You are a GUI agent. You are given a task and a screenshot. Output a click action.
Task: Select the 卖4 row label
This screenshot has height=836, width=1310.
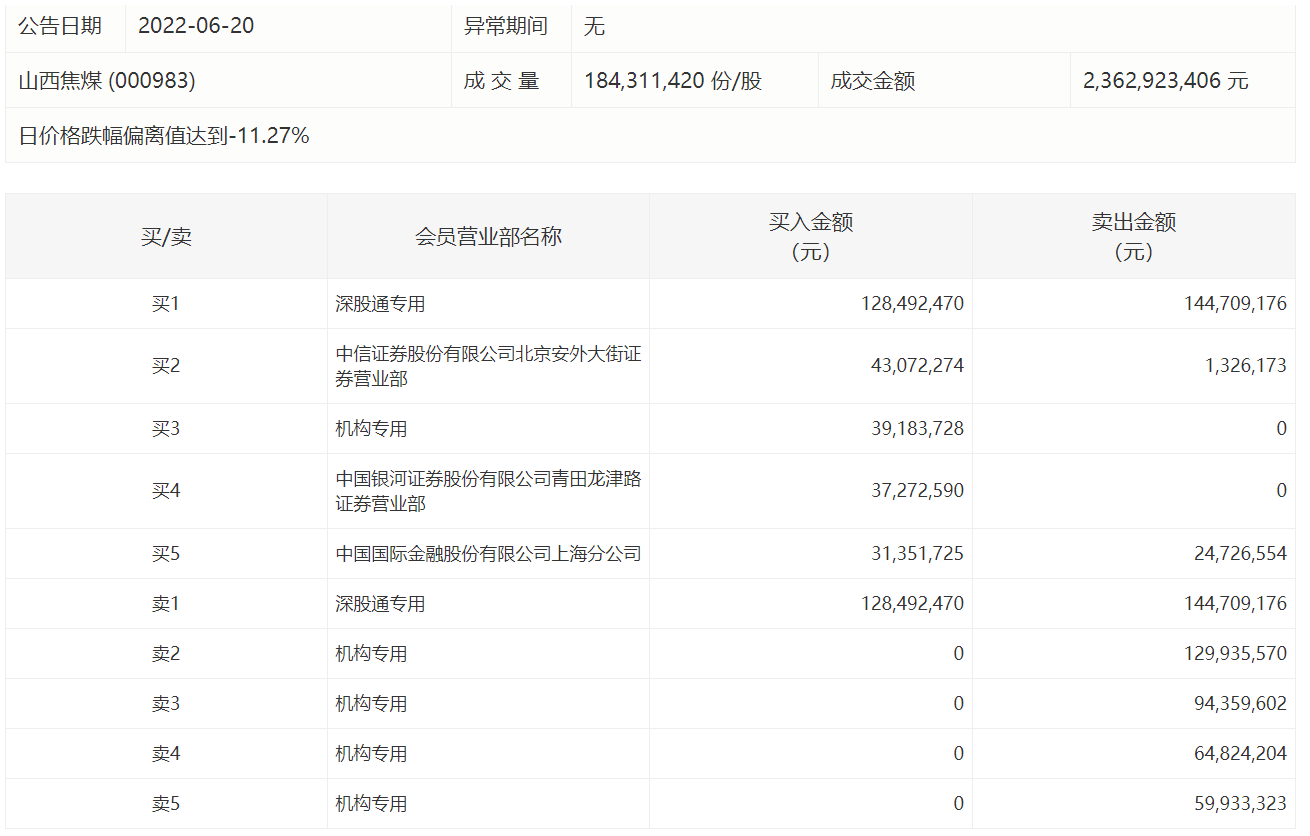[166, 754]
